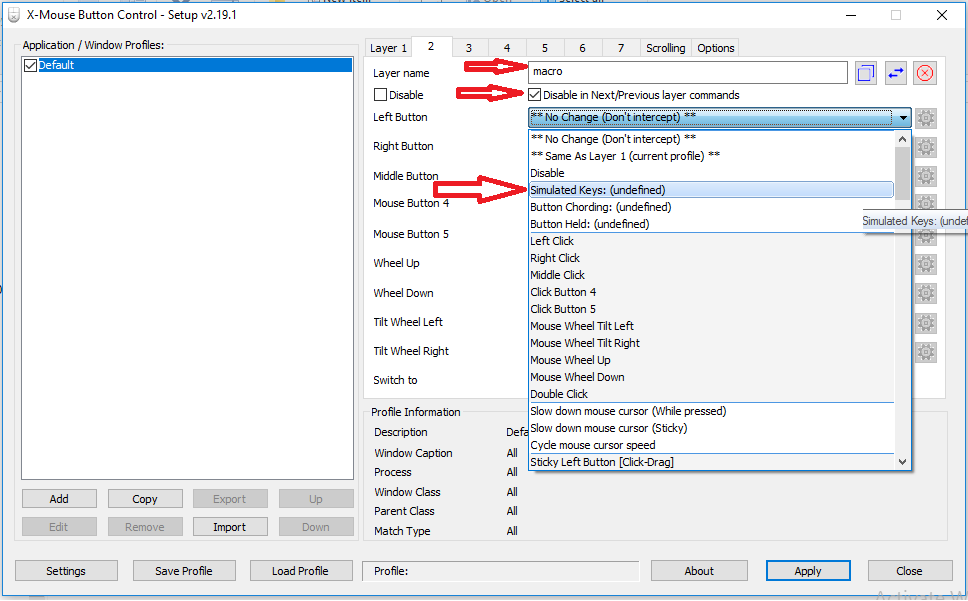Open settings gear for Wheel Down

pos(925,293)
